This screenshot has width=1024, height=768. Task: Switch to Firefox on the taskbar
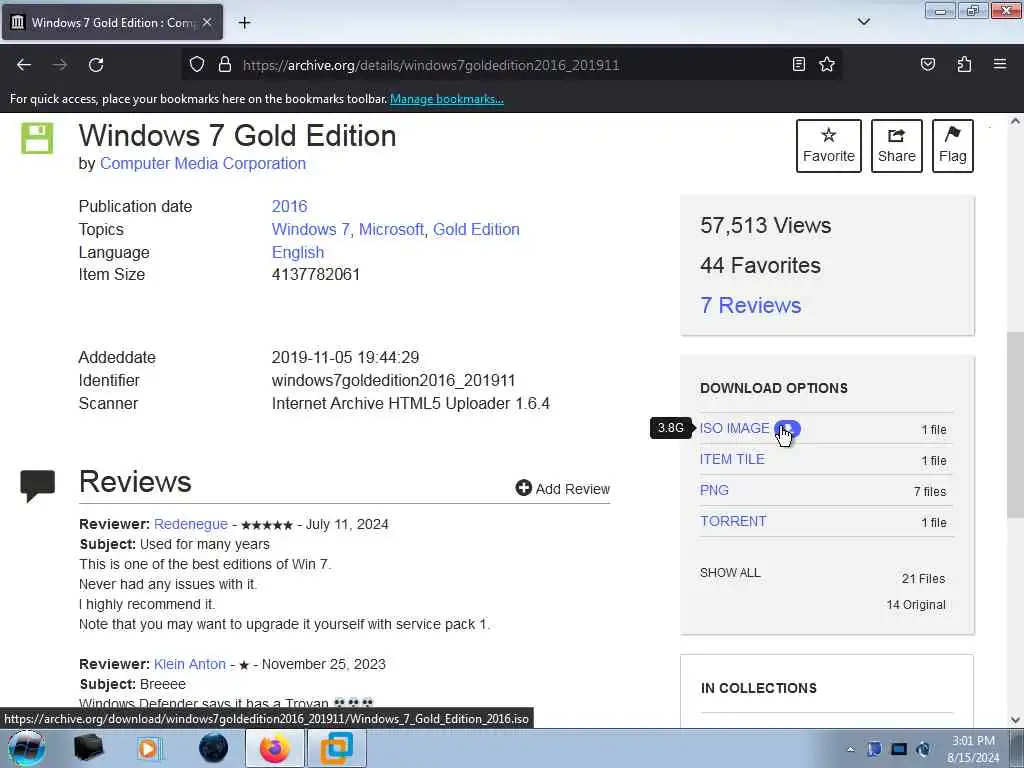pyautogui.click(x=274, y=748)
